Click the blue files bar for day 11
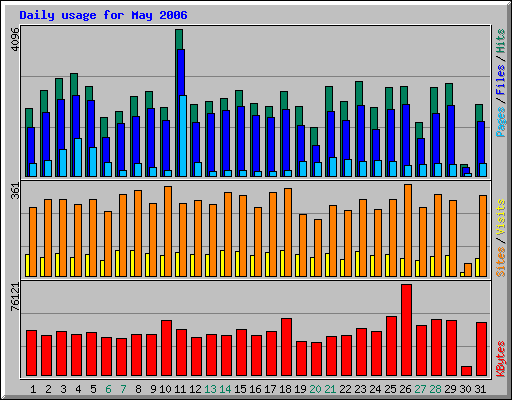The height and width of the screenshot is (400, 512). coord(181,72)
